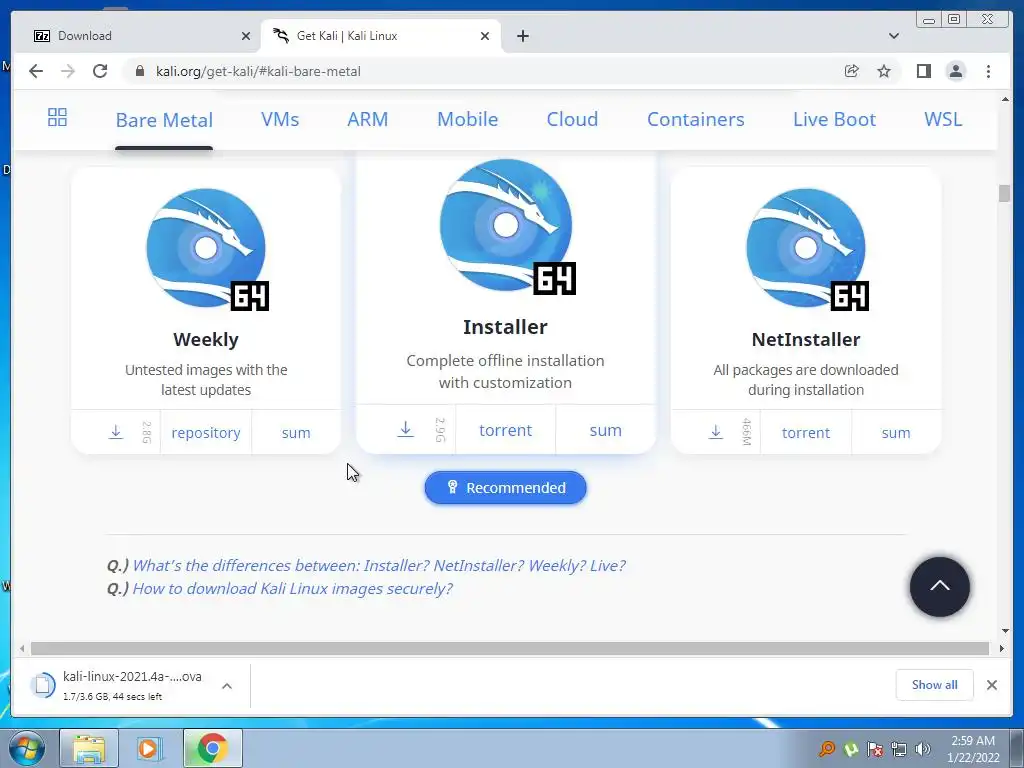Click the address bar URL
Viewport: 1024px width, 768px height.
(258, 71)
